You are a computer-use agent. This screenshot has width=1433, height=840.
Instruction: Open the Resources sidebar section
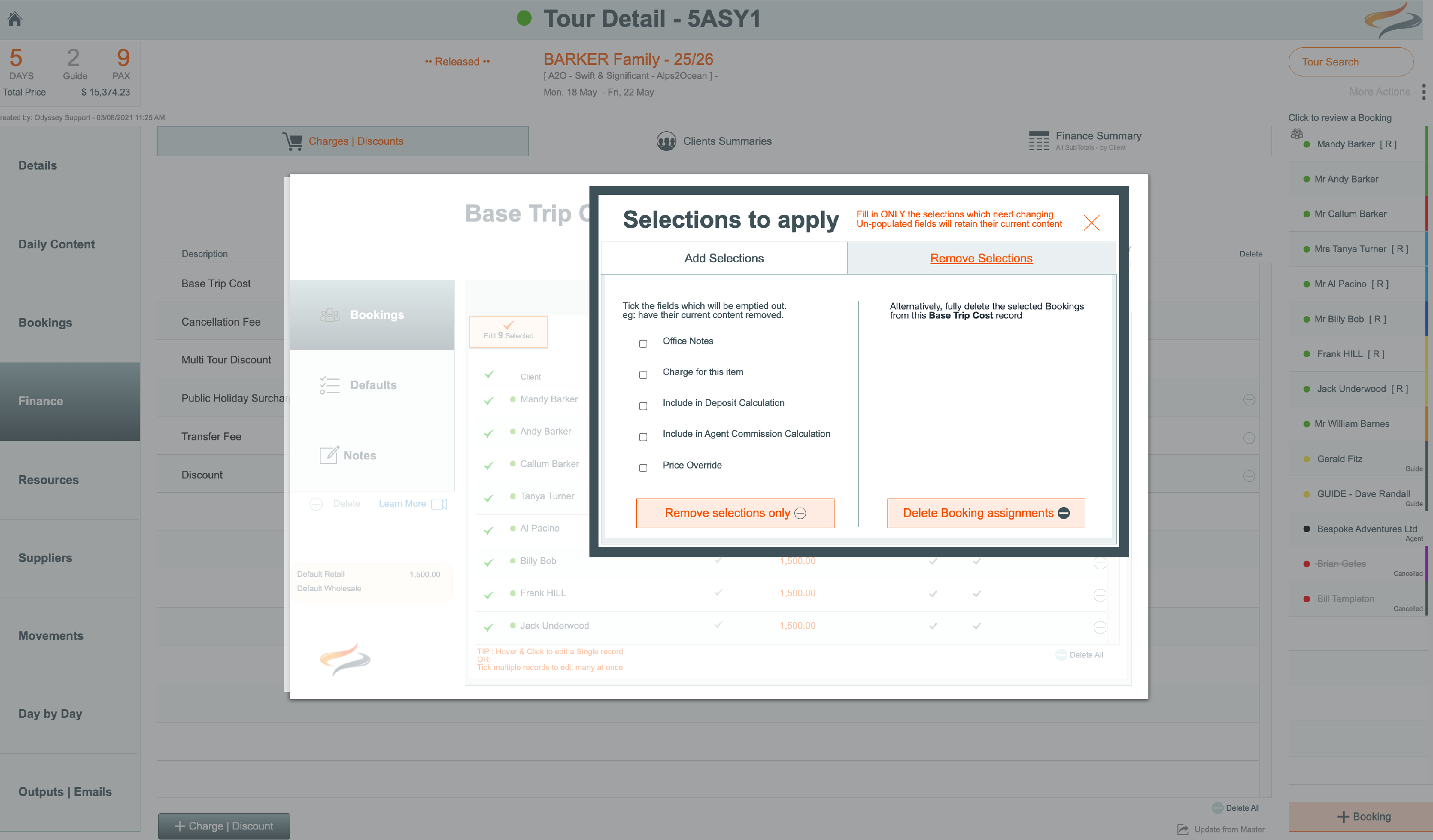(x=70, y=479)
